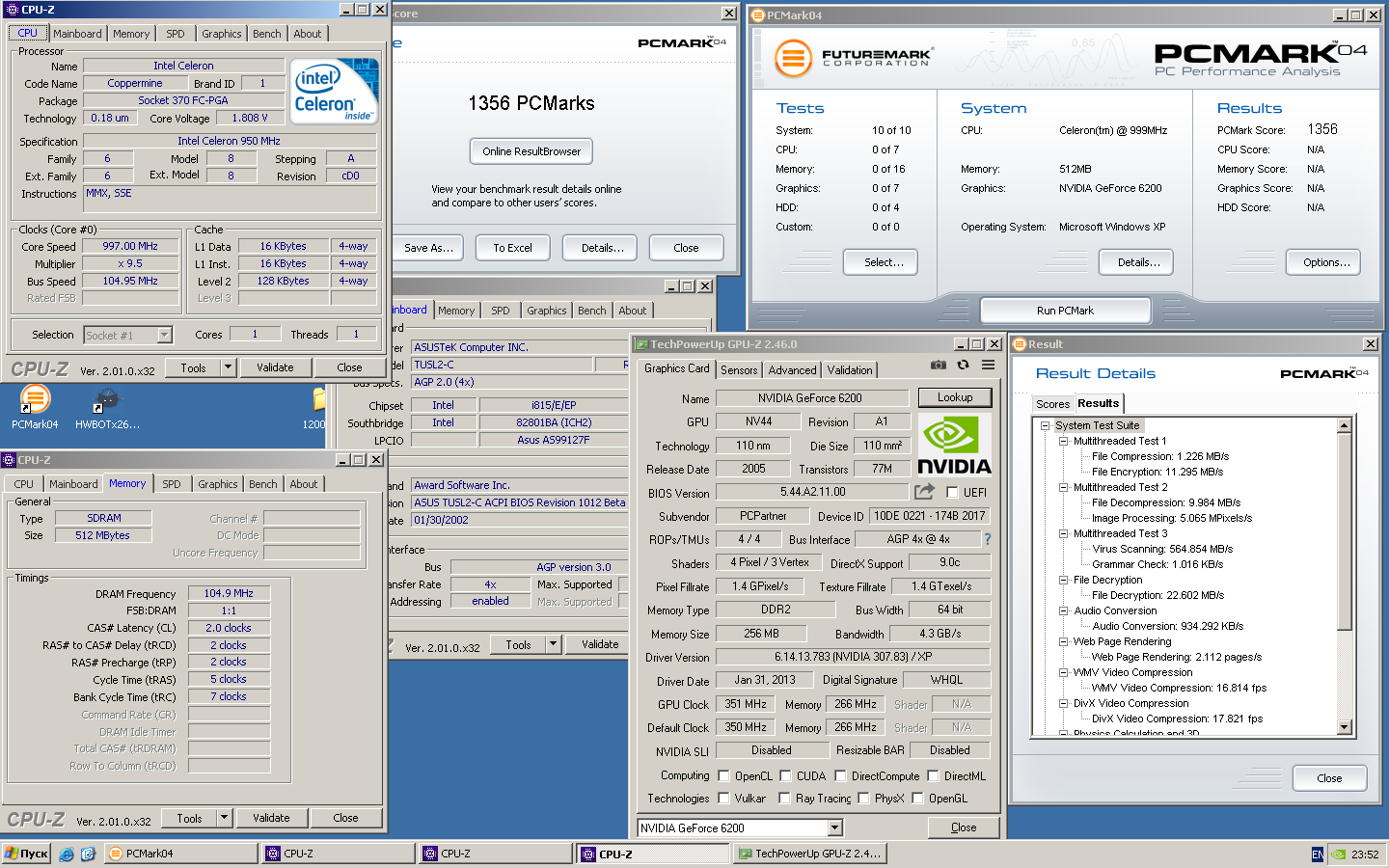The image size is (1389, 868).
Task: Toggle DirectCompute checkbox
Action: pos(840,775)
